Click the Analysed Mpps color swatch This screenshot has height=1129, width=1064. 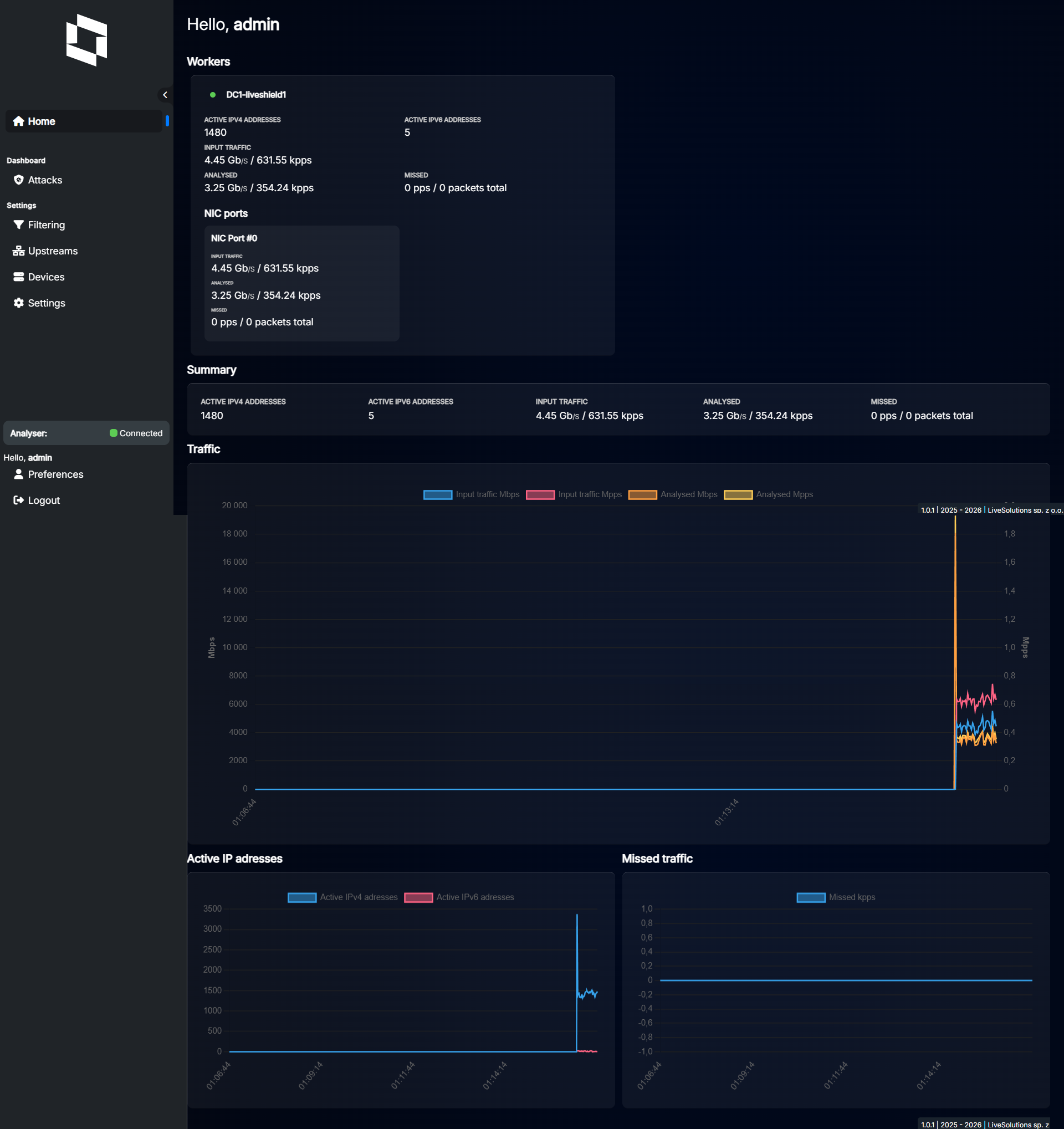(738, 494)
